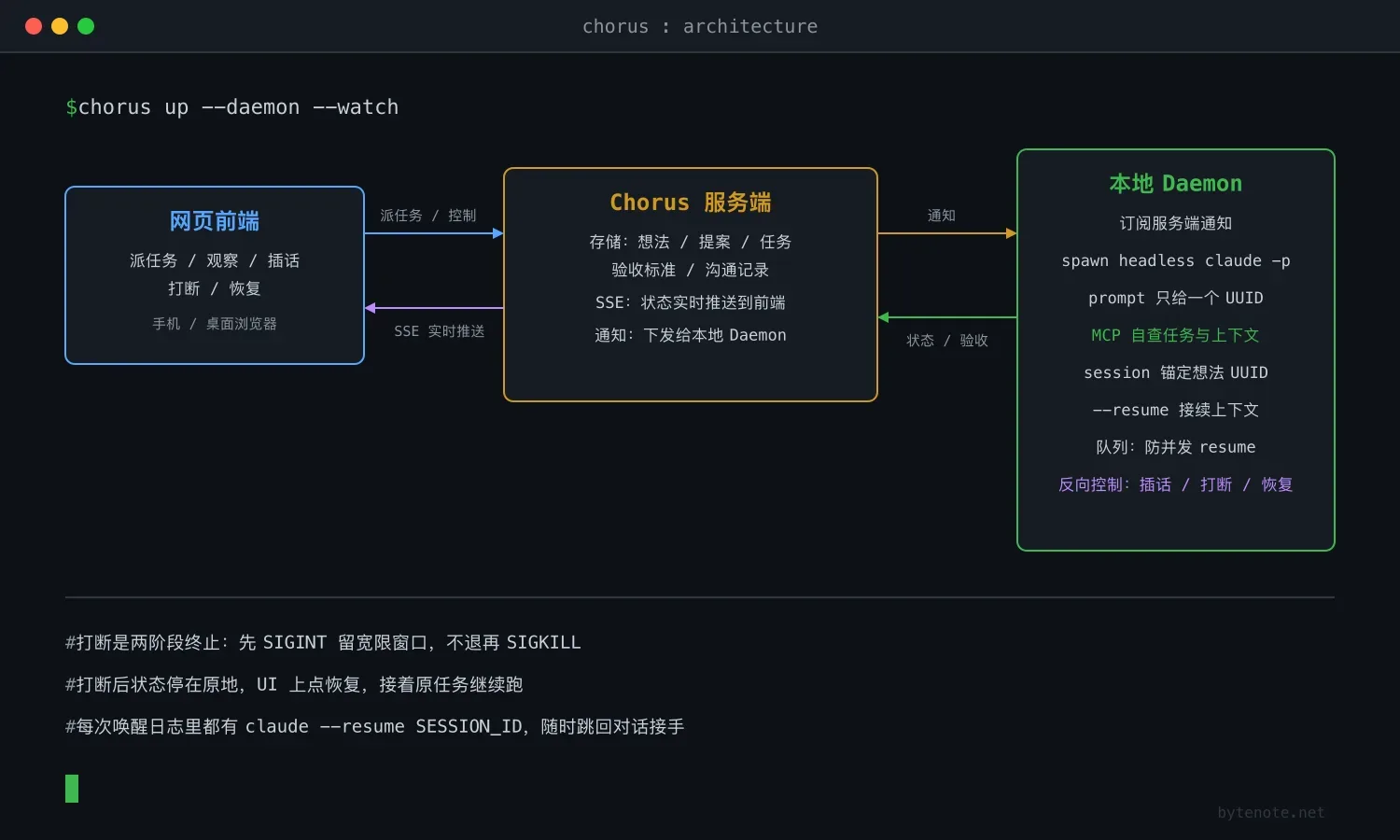Screen dimensions: 1400x840
Task: Click the line '通知: 下发给本地 Daemon'
Action: pos(691,335)
